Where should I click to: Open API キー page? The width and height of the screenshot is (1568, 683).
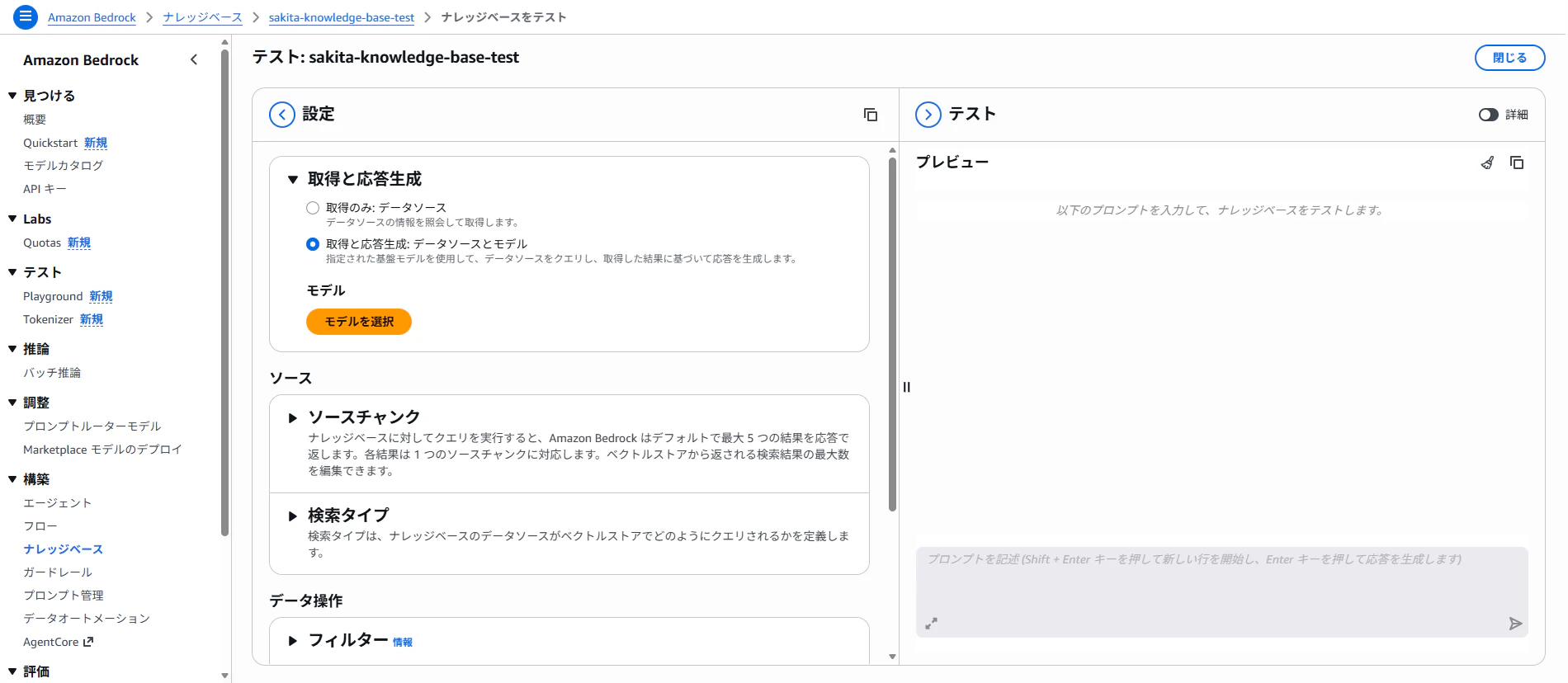point(45,189)
